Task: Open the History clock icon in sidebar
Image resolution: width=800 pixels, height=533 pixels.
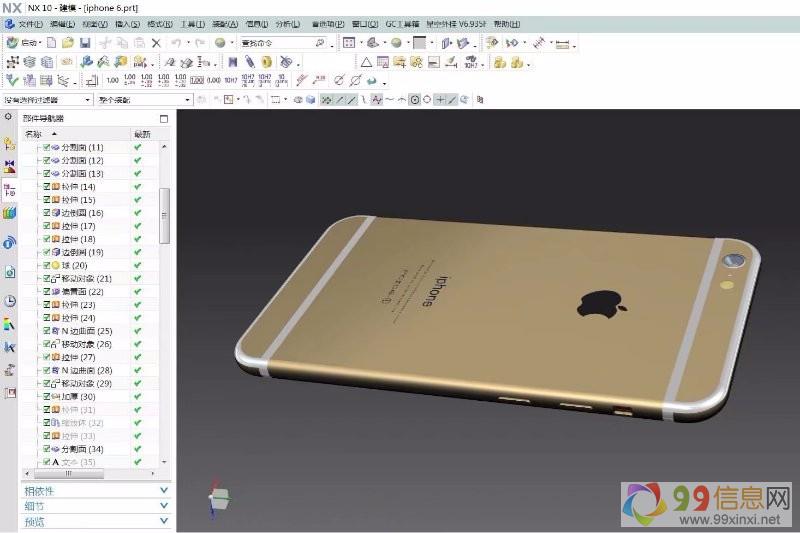Action: click(x=10, y=301)
